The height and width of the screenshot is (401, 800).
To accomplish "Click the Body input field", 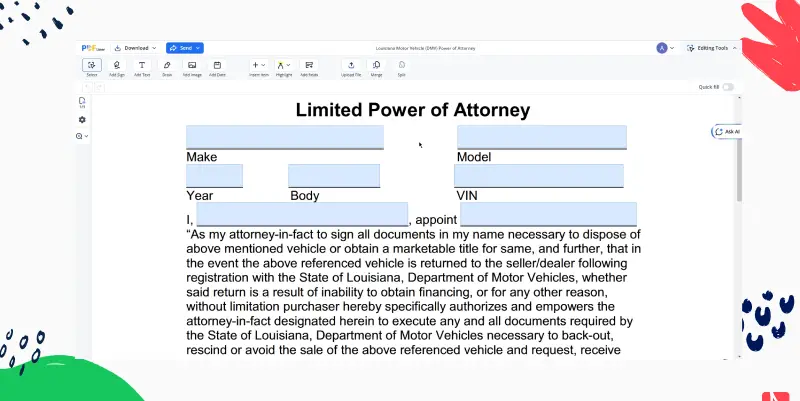I will click(334, 176).
